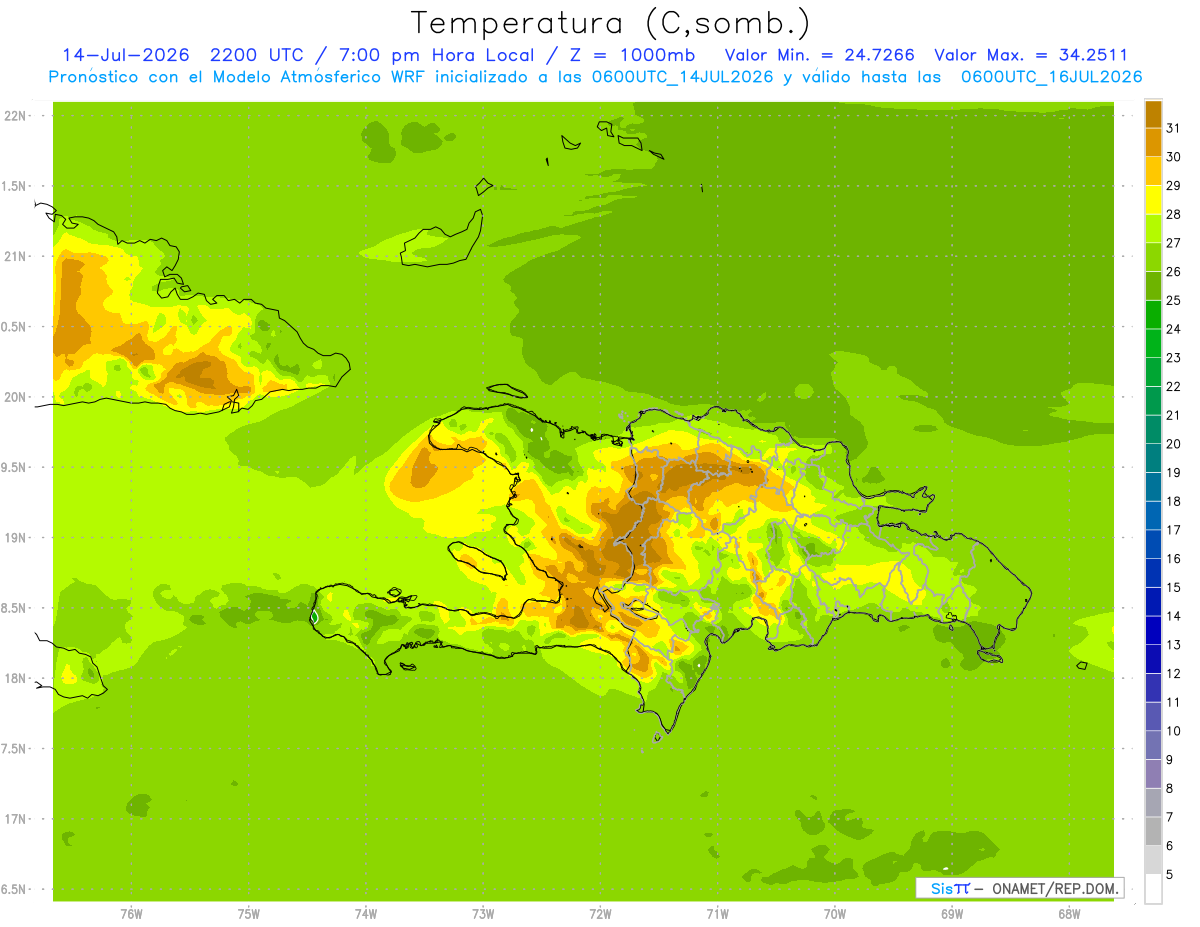
Task: Click the "21N" latitude label
Action: (x=17, y=256)
